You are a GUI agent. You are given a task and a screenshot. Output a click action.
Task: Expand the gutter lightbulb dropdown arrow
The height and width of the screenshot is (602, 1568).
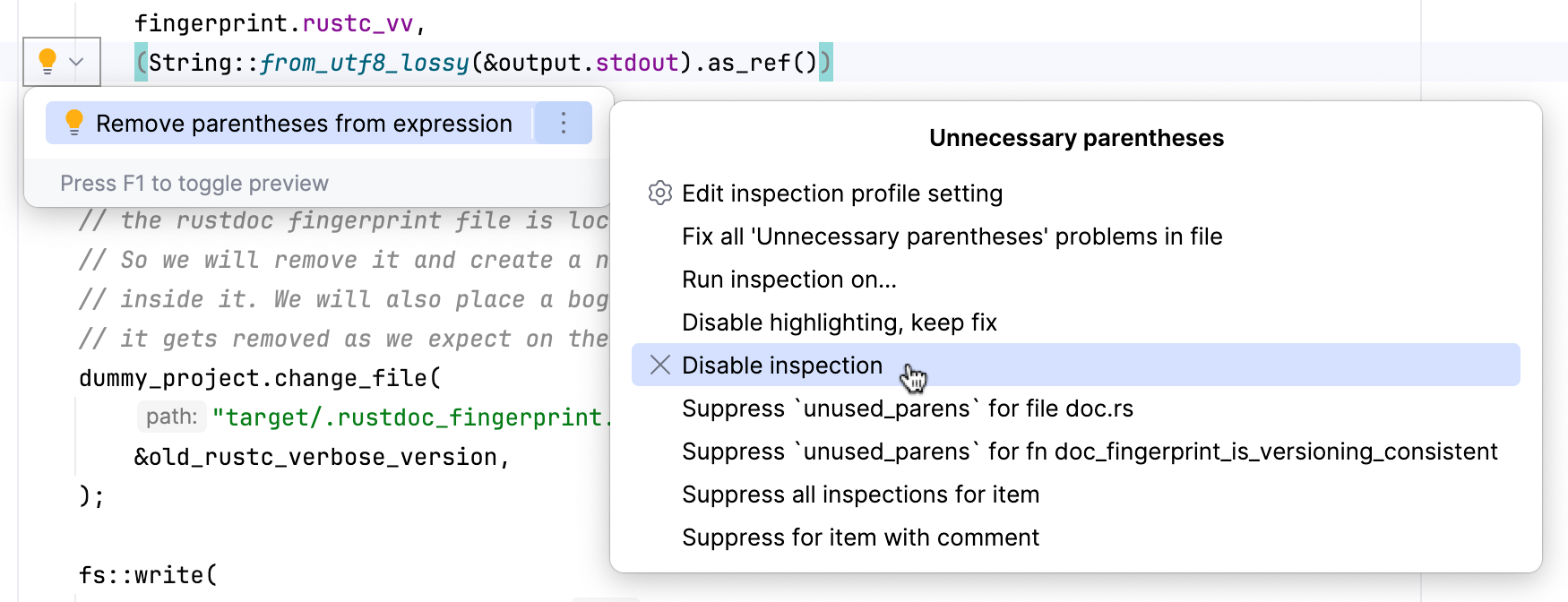click(x=77, y=62)
